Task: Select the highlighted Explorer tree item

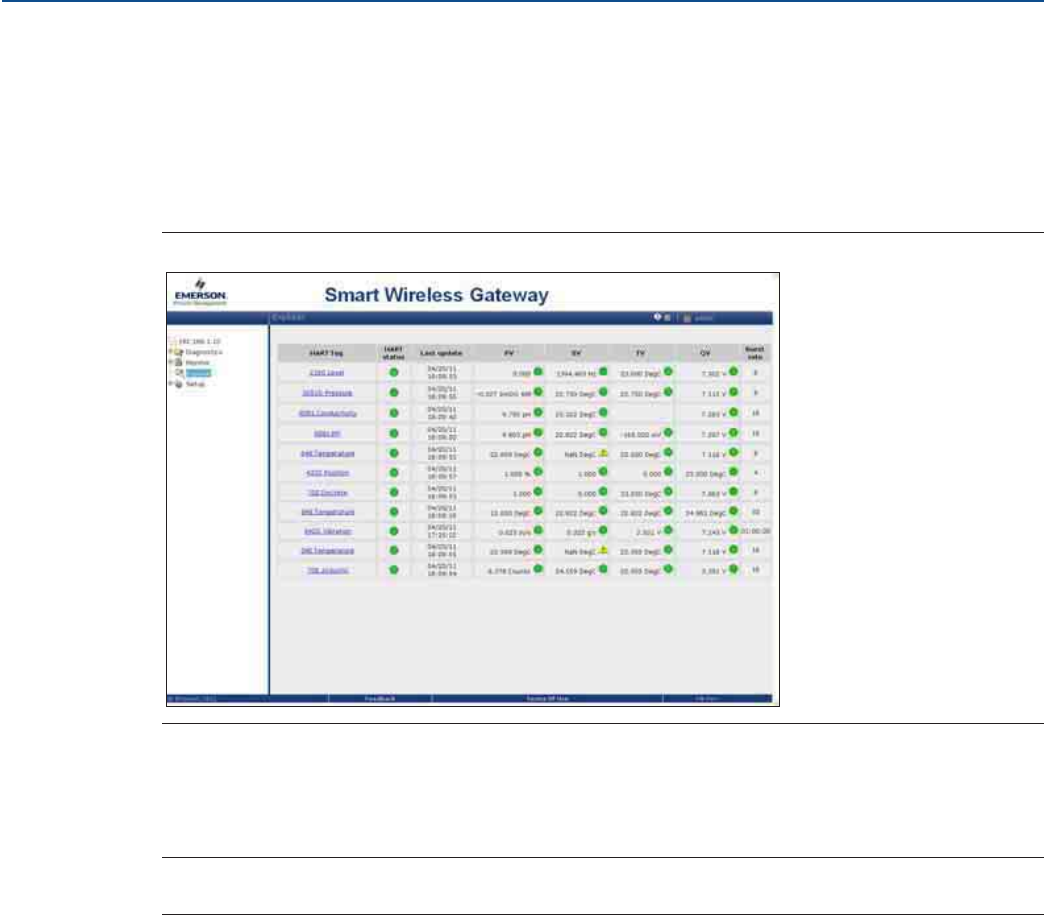Action: pyautogui.click(x=198, y=373)
